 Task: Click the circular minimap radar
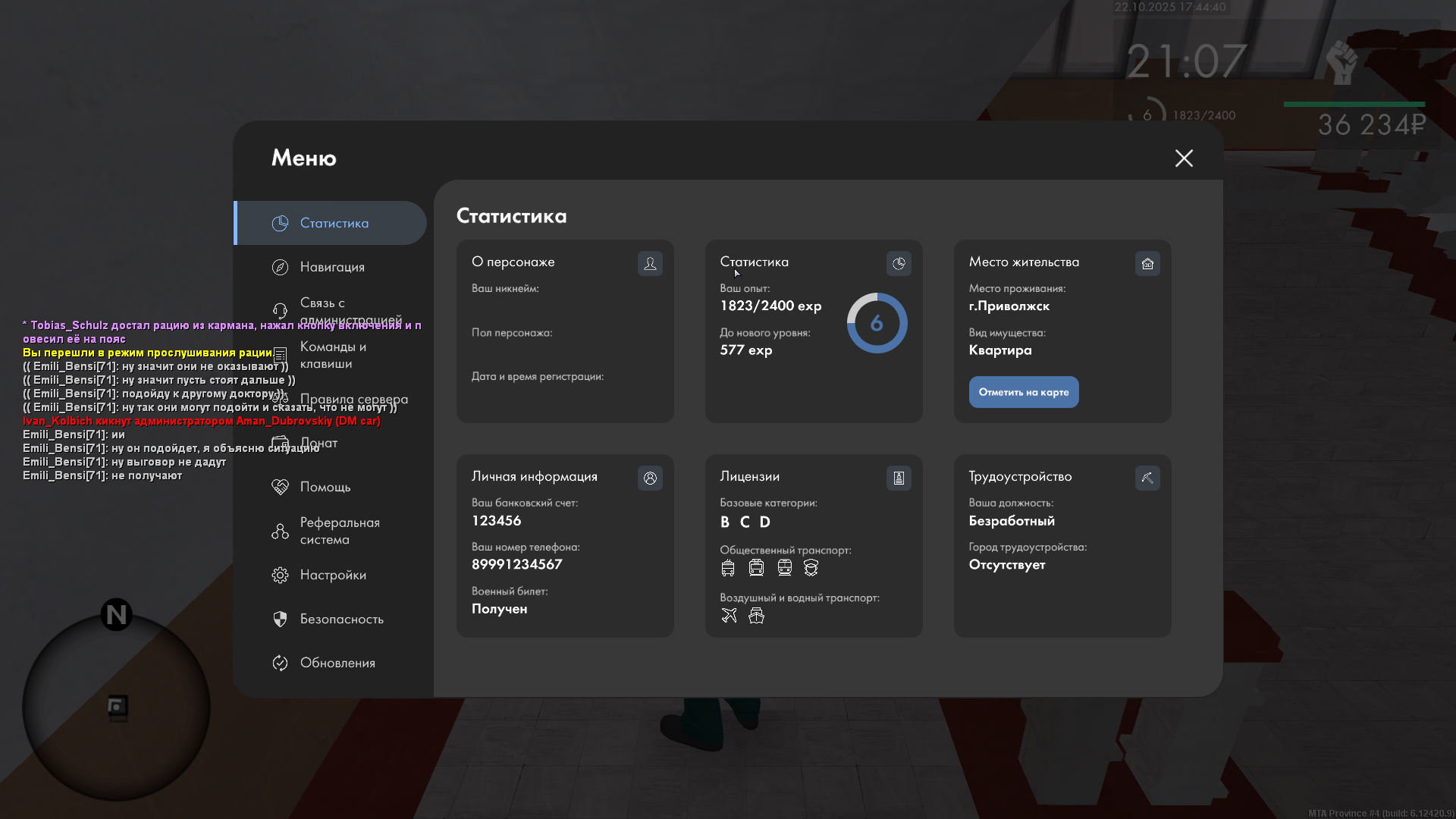(116, 707)
